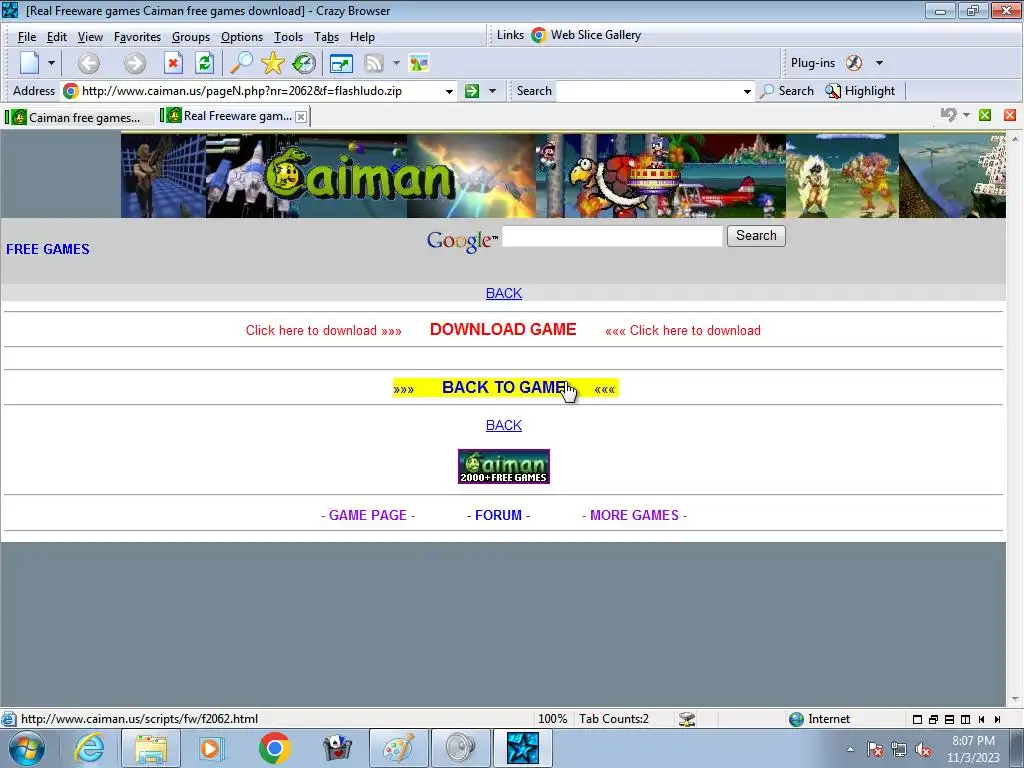
Task: Click the green X tab bar icon
Action: [x=985, y=115]
